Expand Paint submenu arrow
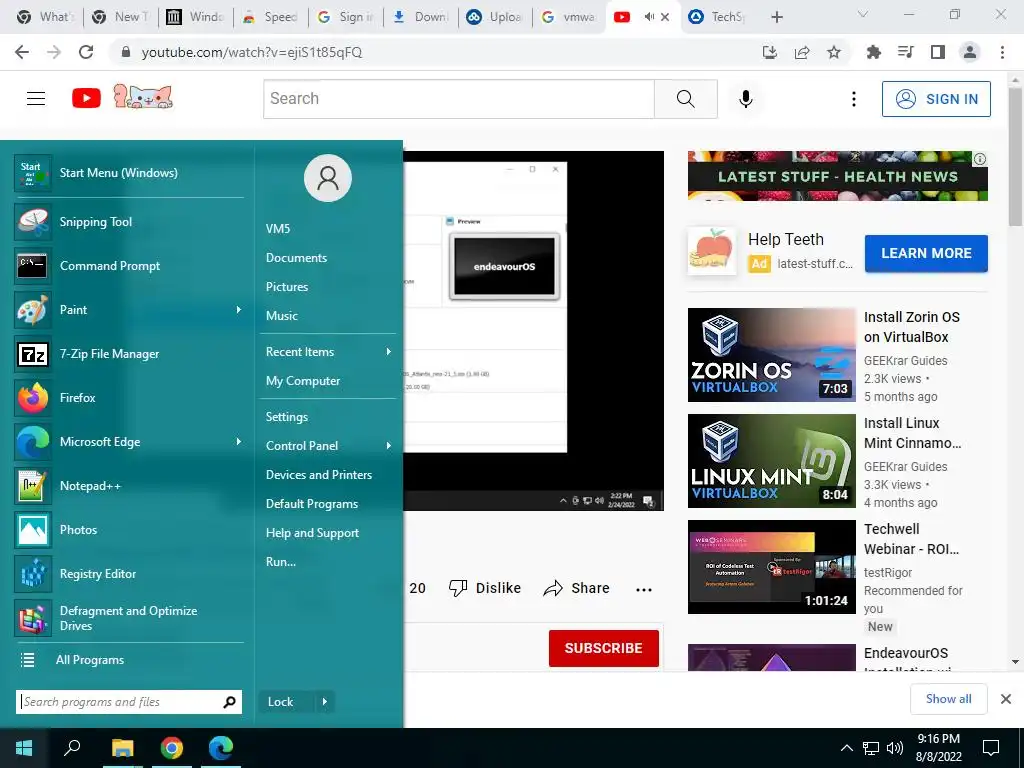 pyautogui.click(x=238, y=310)
